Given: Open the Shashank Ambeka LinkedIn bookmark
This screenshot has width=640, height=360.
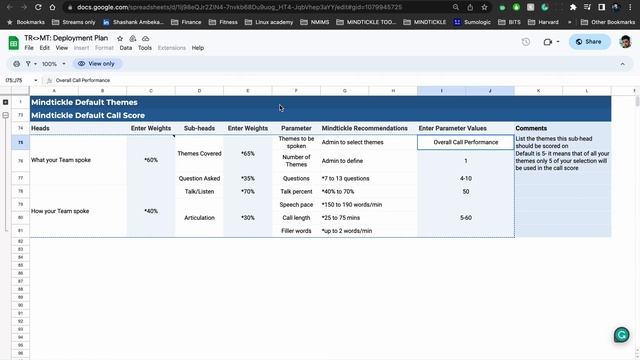Looking at the screenshot, I should pos(133,22).
